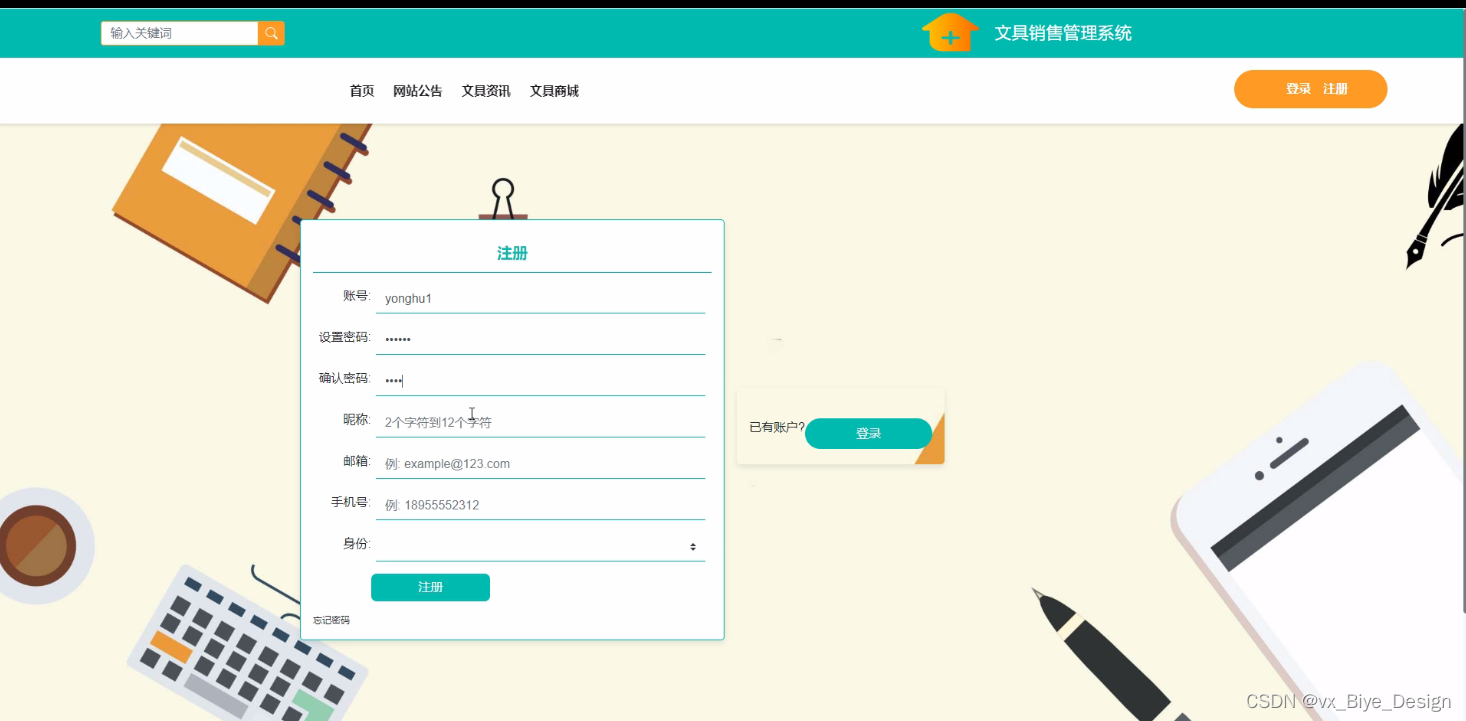Click the 确认密码 password field
Screen dimensions: 1466x721
click(x=540, y=380)
